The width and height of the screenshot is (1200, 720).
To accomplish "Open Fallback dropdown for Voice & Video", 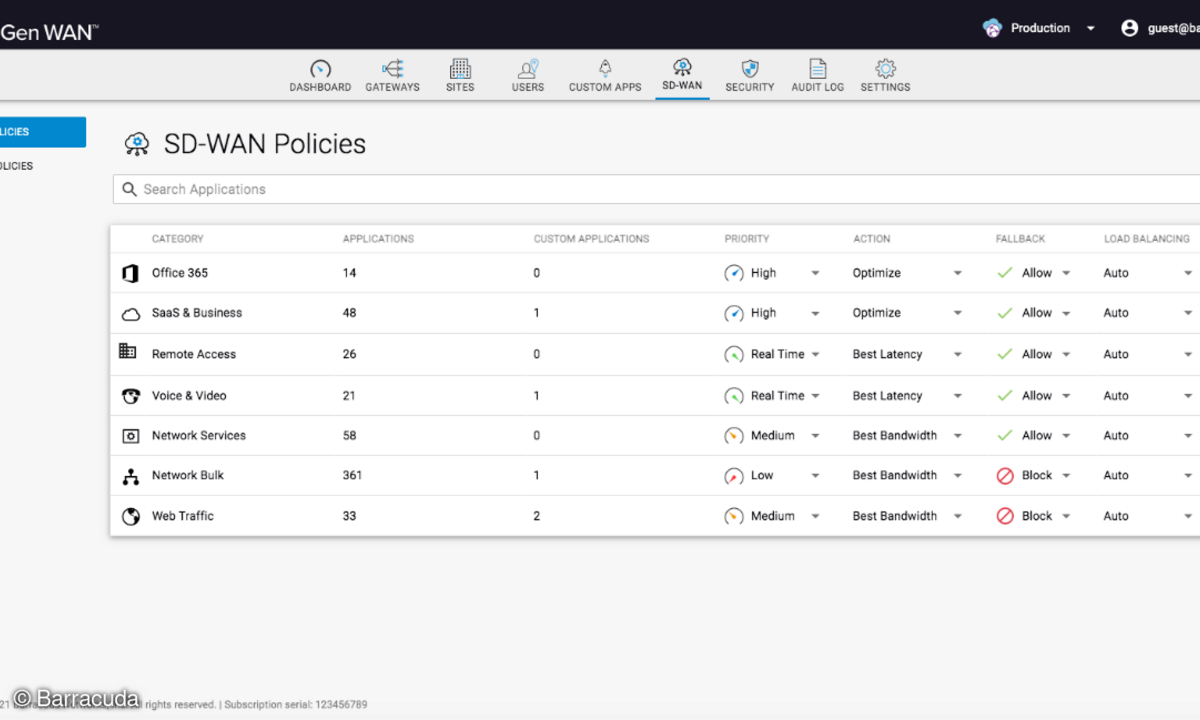I will tap(1066, 396).
